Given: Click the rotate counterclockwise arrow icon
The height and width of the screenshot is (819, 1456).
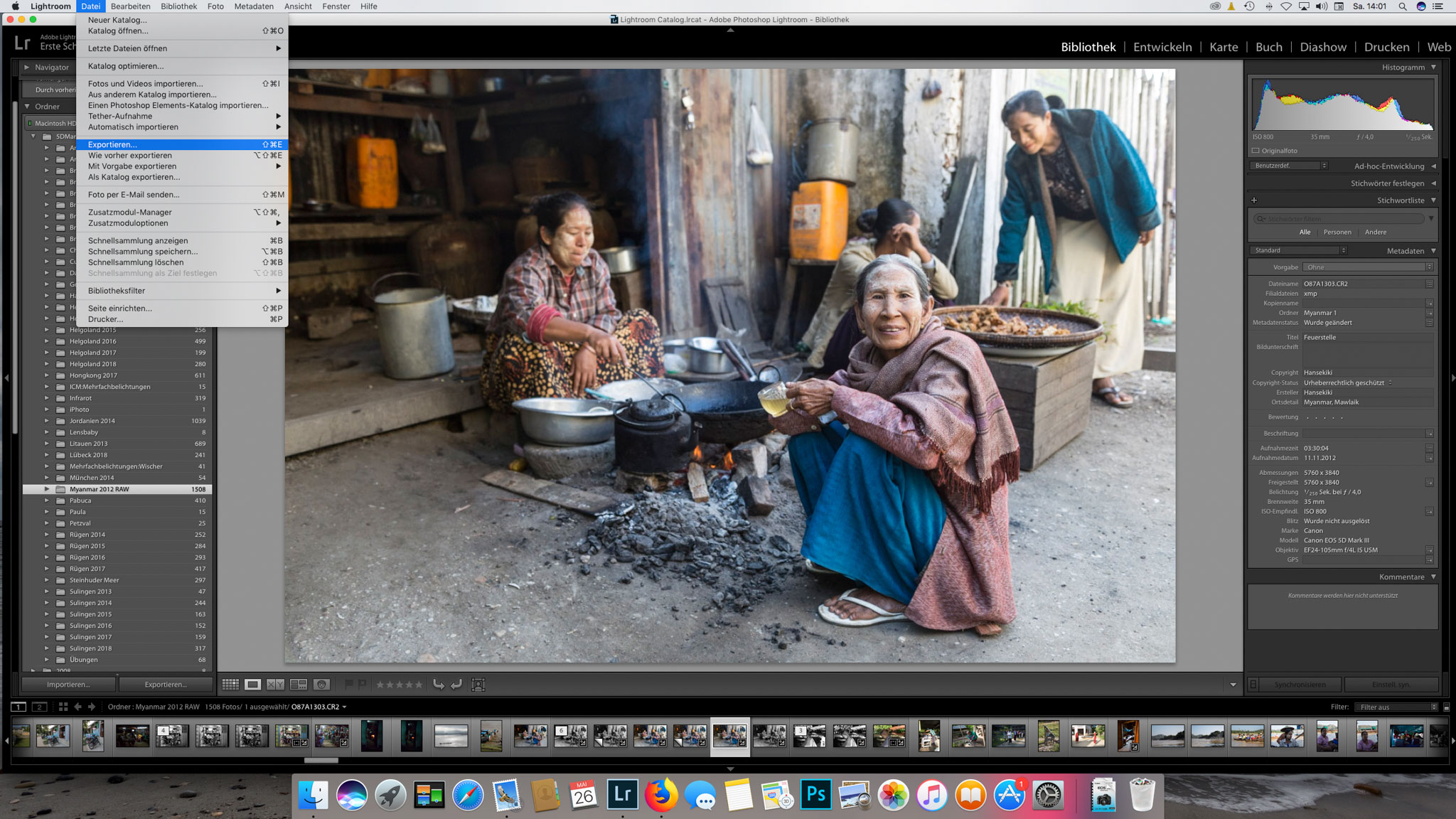Looking at the screenshot, I should point(439,685).
